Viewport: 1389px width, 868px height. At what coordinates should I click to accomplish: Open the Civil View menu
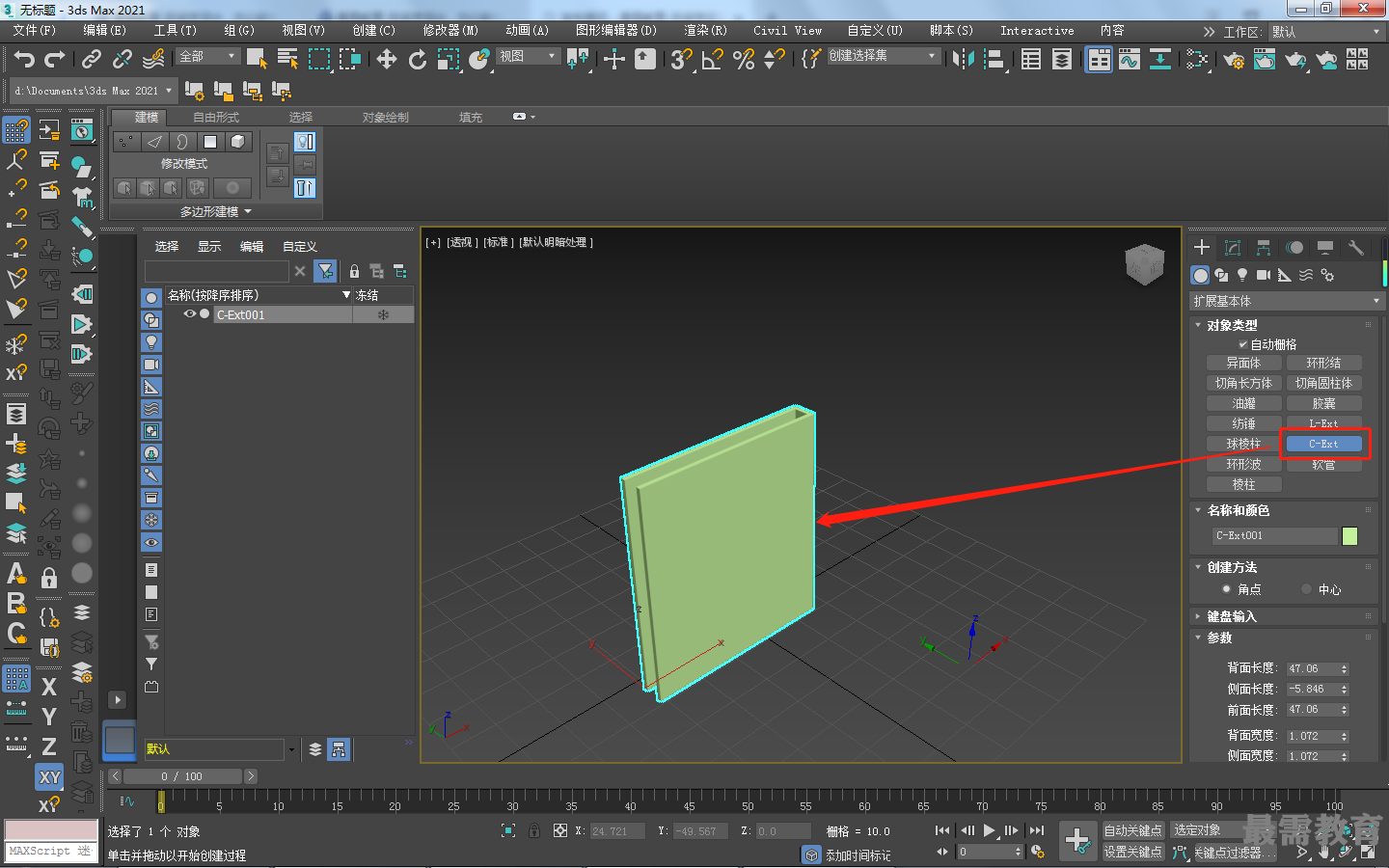coord(788,31)
